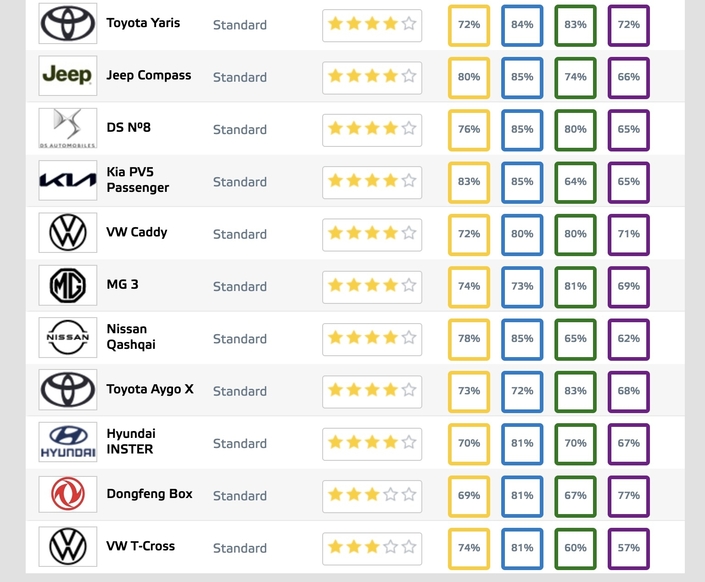Open the Jeep Compass model link

point(148,76)
